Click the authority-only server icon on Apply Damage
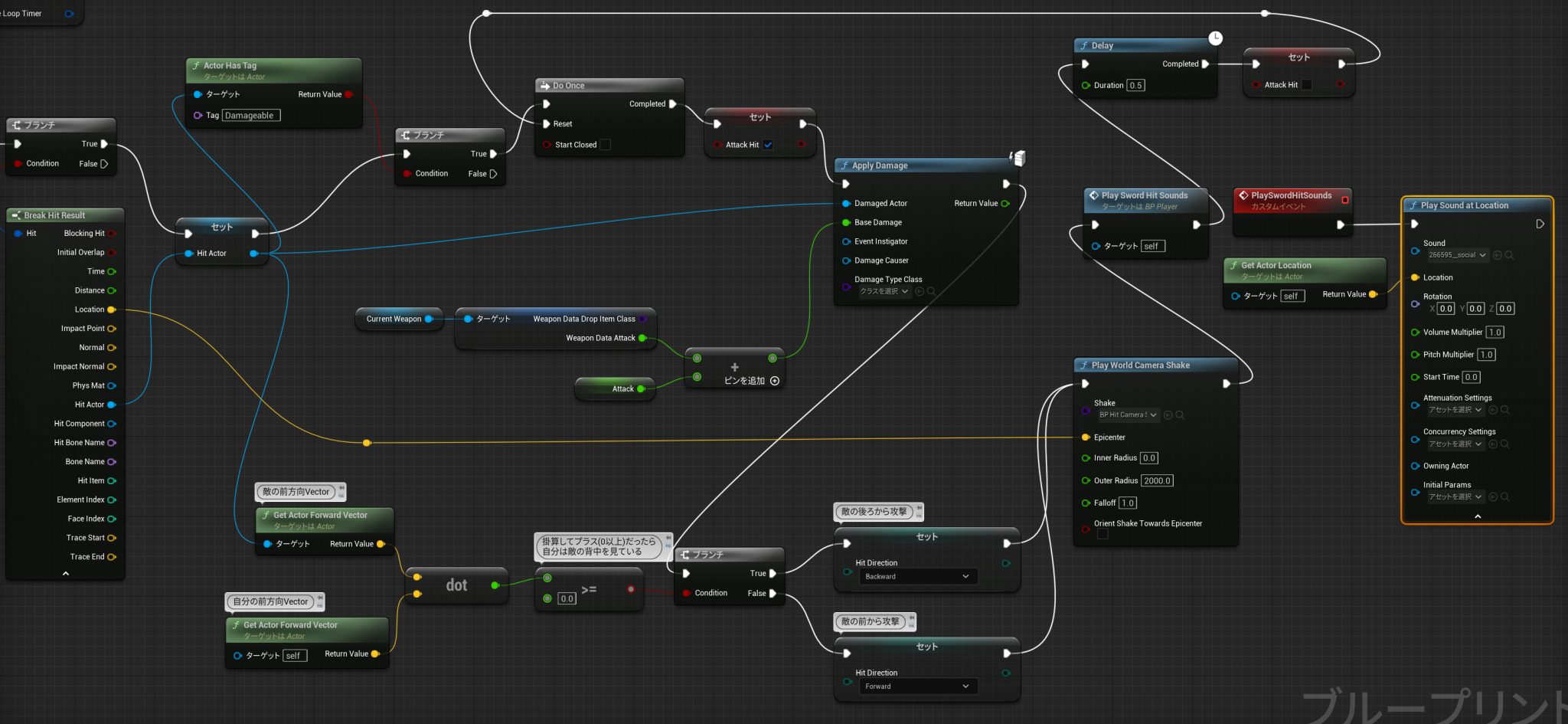The image size is (1568, 724). (1018, 158)
